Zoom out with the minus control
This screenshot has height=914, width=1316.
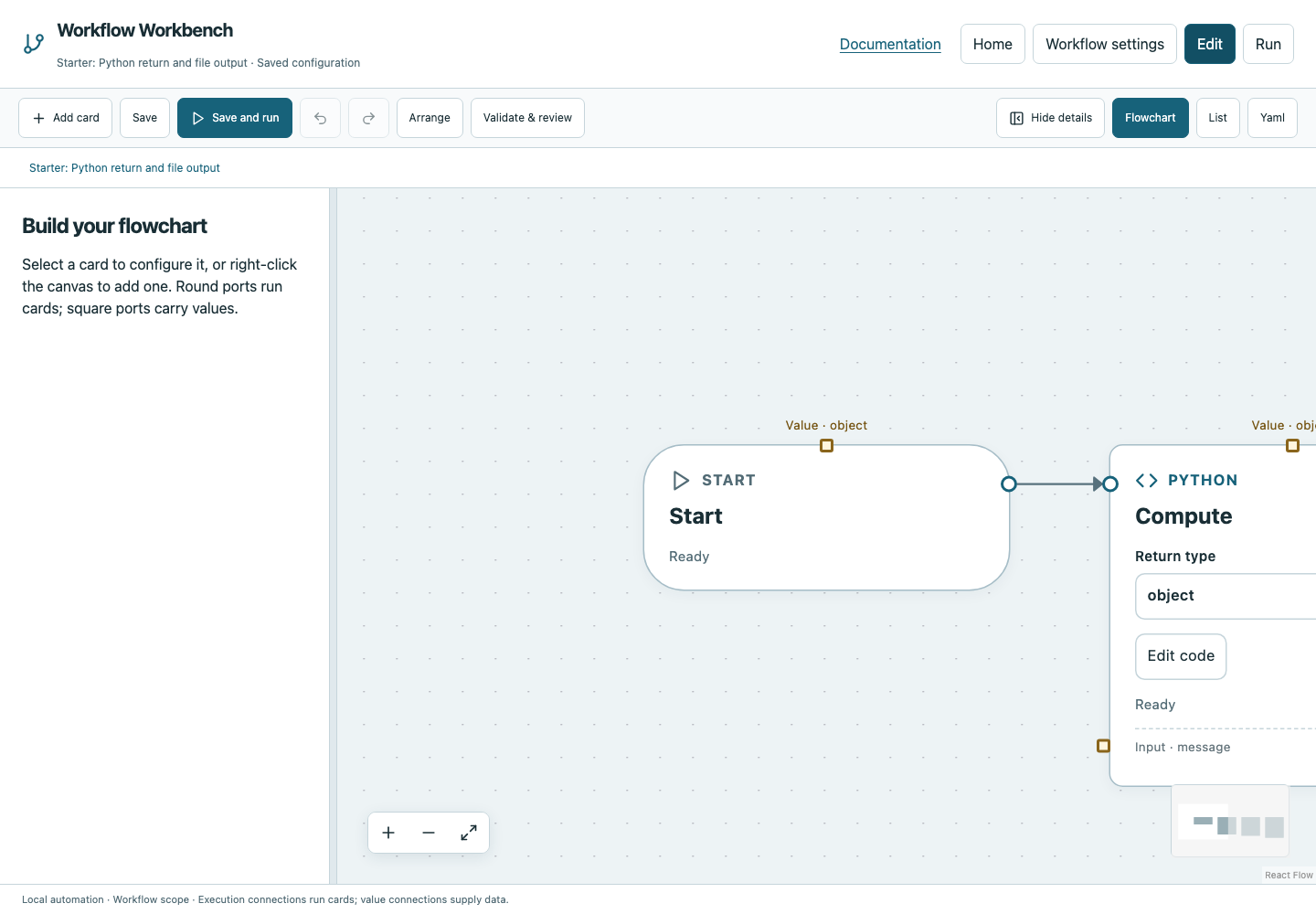click(x=429, y=833)
